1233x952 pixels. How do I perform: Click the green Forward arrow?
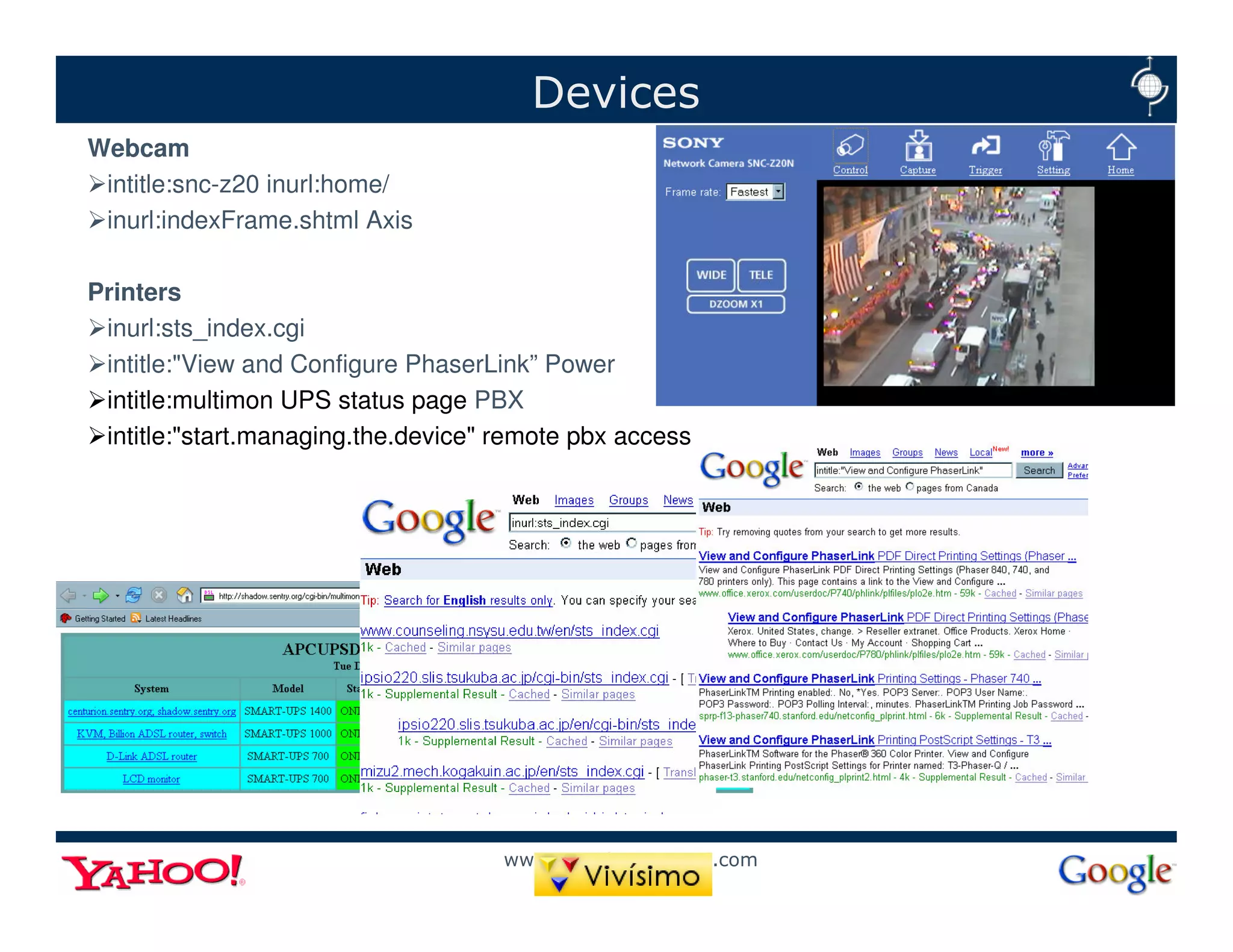(x=101, y=595)
